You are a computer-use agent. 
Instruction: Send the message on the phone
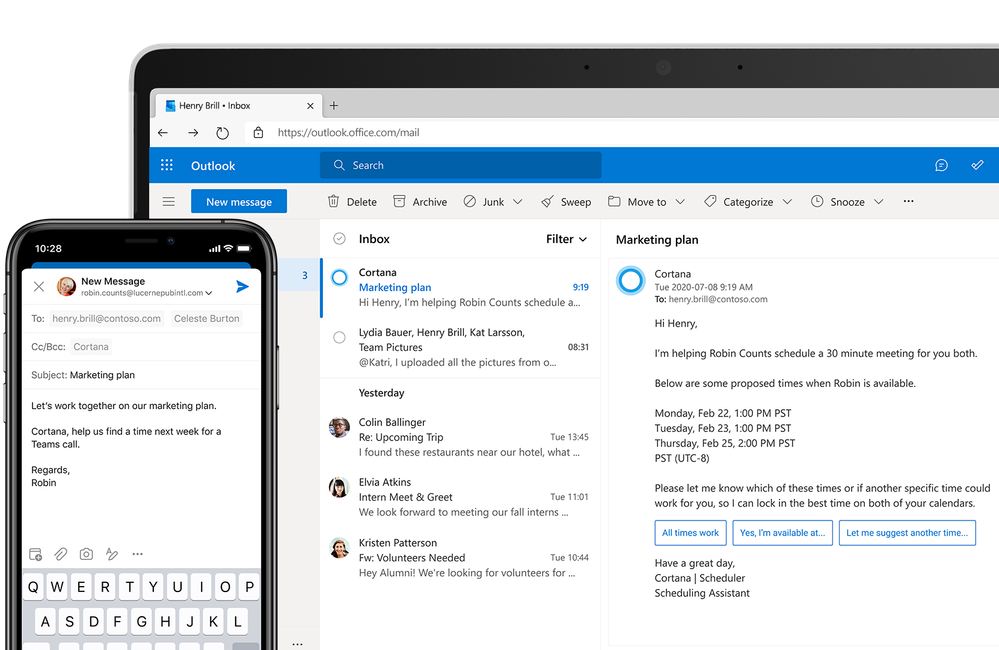tap(242, 286)
